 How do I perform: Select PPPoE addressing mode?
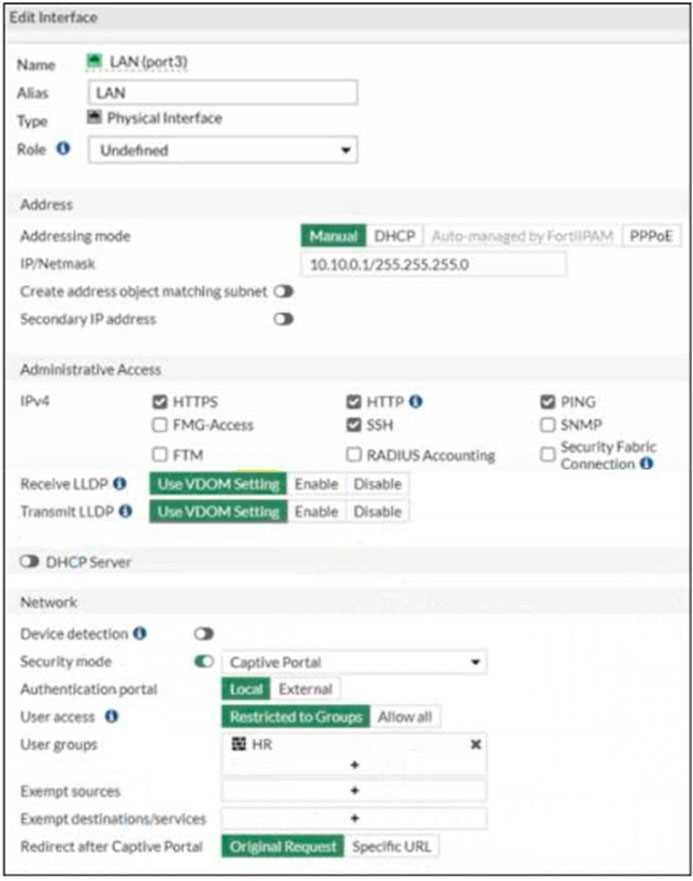point(650,236)
